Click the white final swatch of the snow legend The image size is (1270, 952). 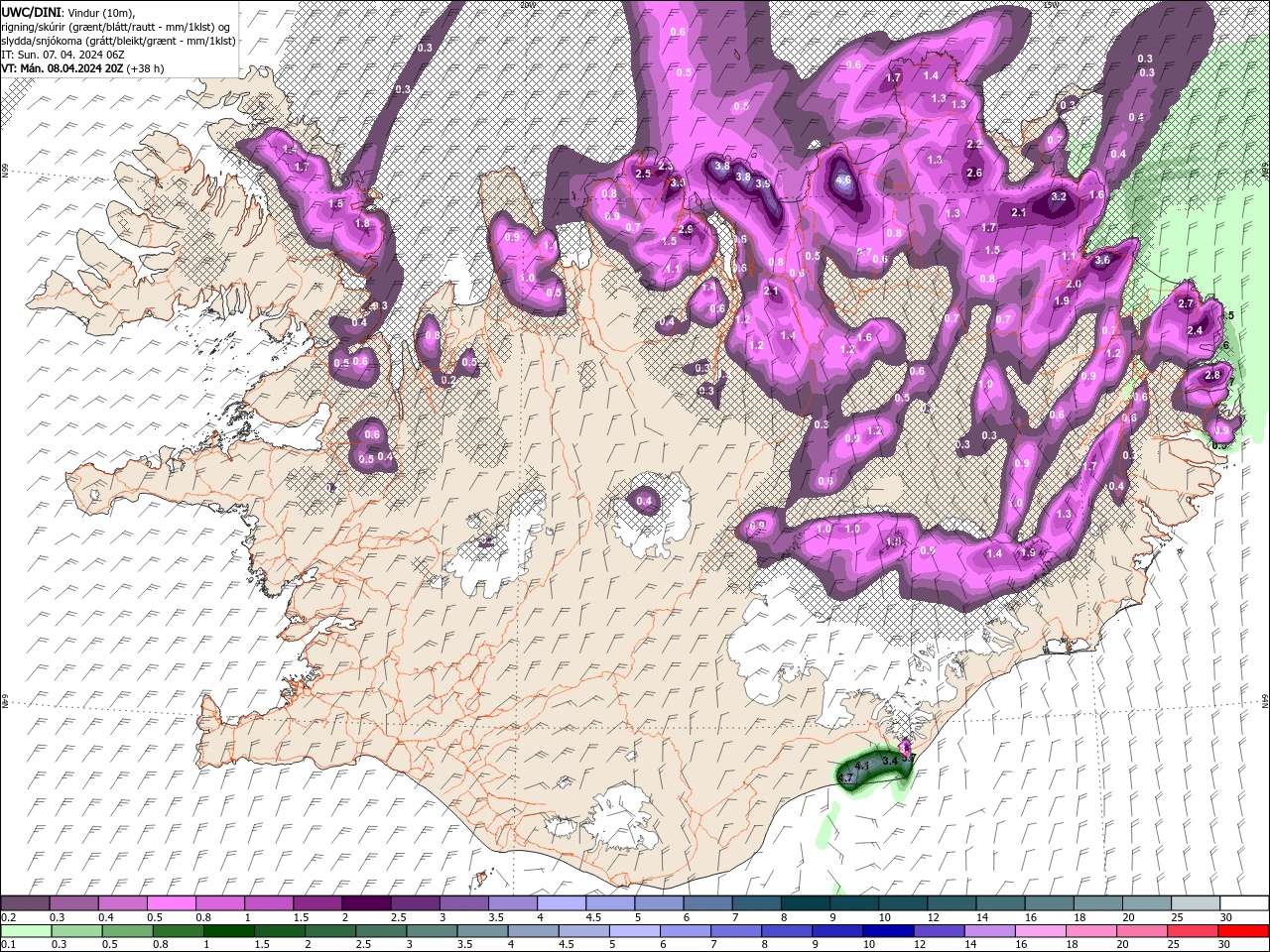(1242, 903)
